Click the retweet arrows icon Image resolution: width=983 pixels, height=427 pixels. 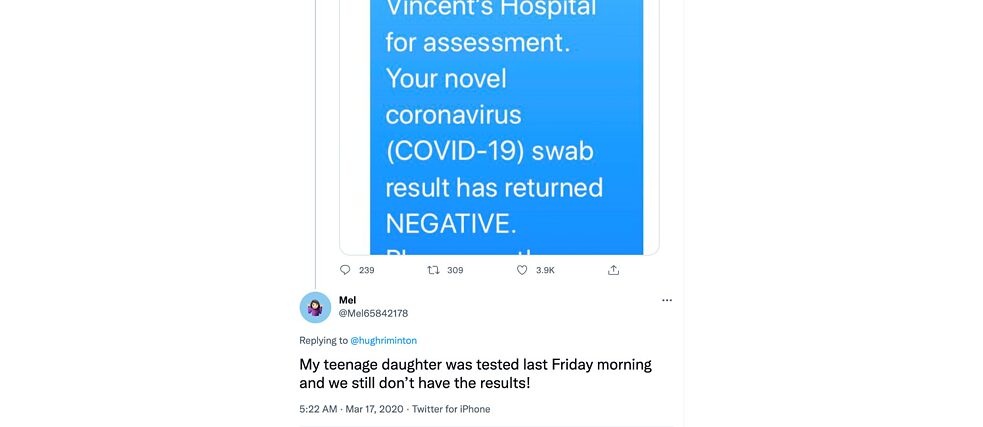433,270
